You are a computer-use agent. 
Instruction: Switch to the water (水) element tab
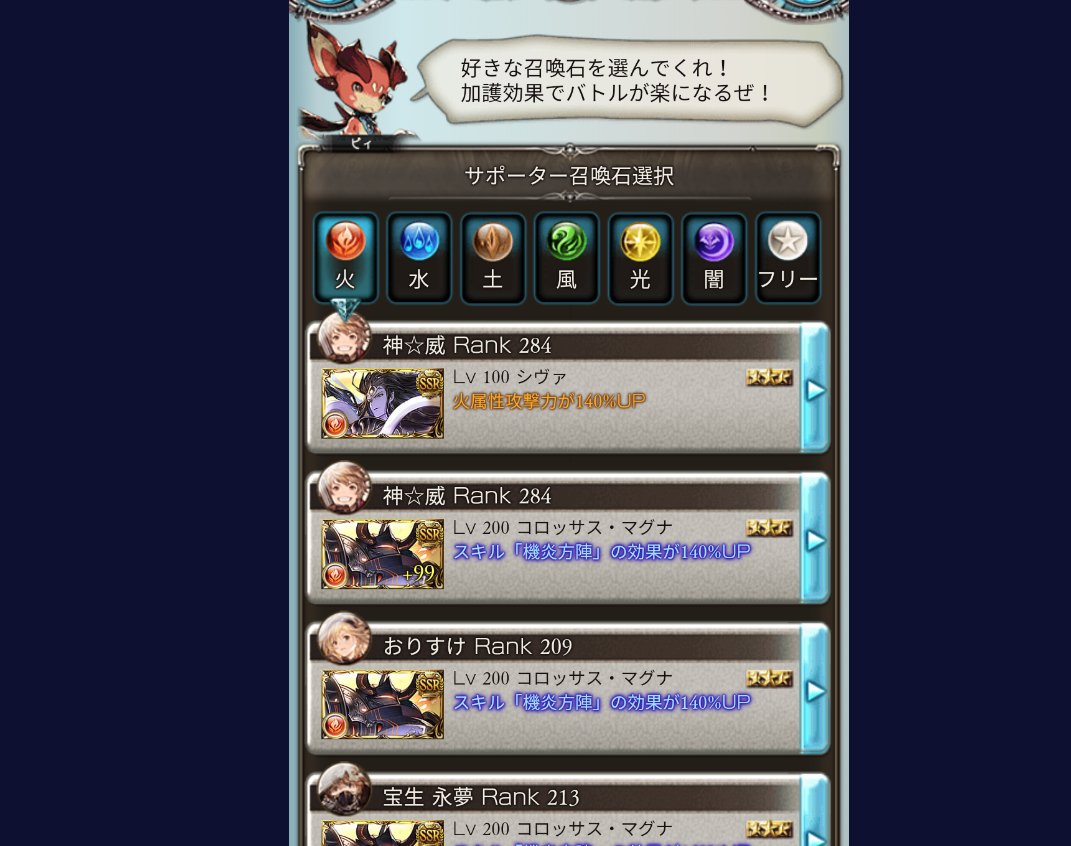419,257
